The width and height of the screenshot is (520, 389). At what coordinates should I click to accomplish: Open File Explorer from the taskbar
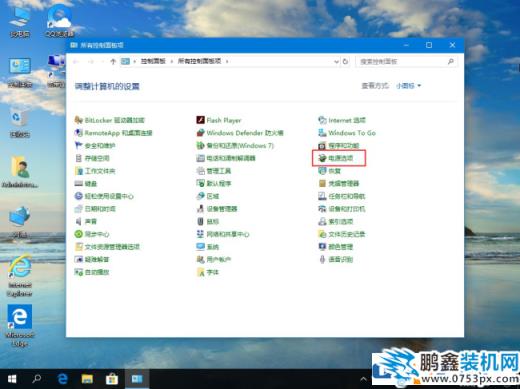click(x=87, y=379)
